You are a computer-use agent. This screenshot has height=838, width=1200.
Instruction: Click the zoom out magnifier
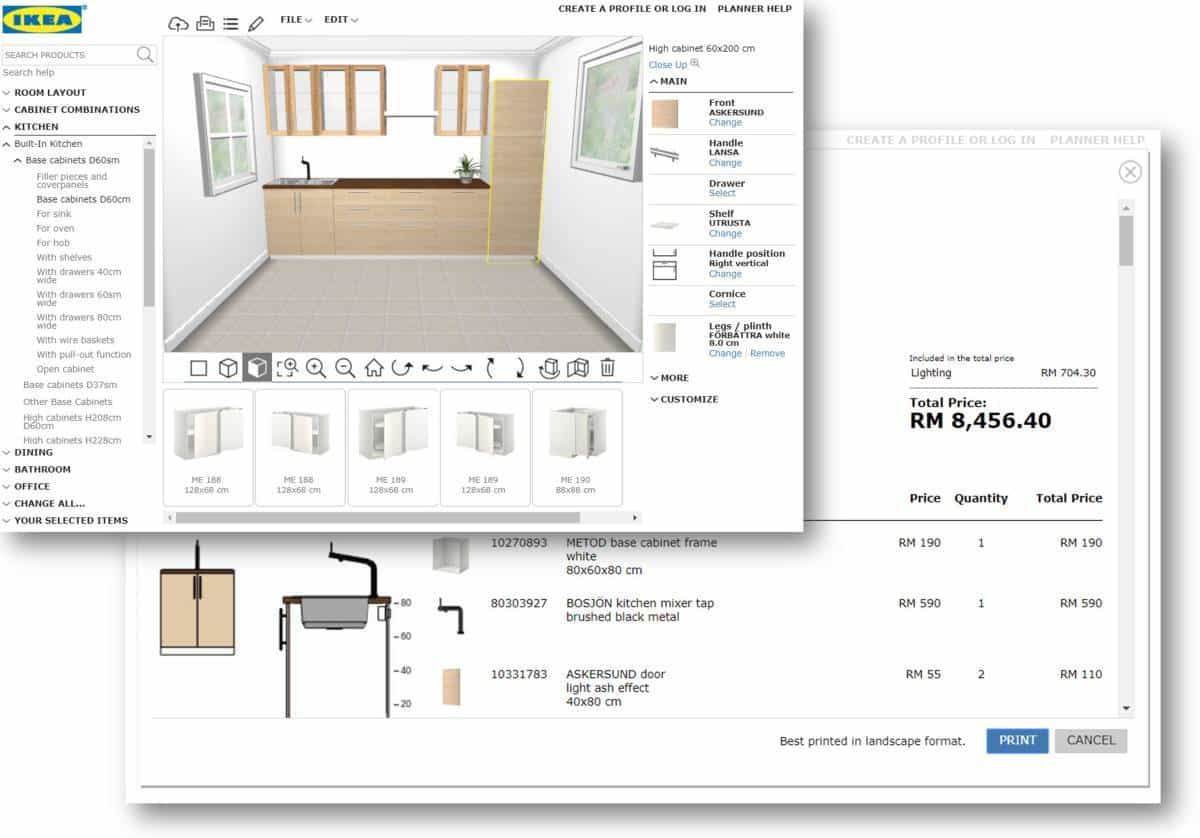pos(345,368)
